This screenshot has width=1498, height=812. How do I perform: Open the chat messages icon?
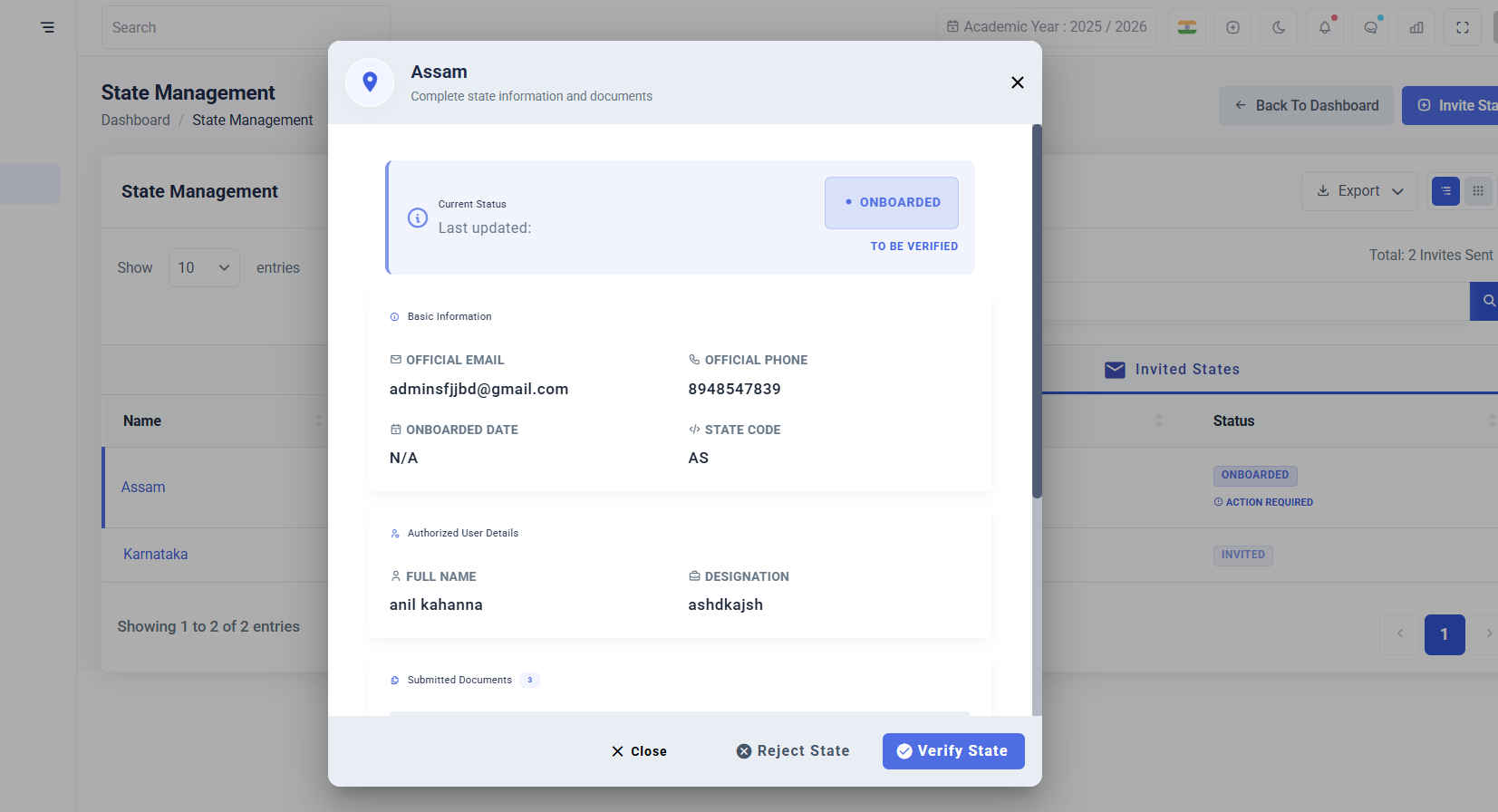1370,27
